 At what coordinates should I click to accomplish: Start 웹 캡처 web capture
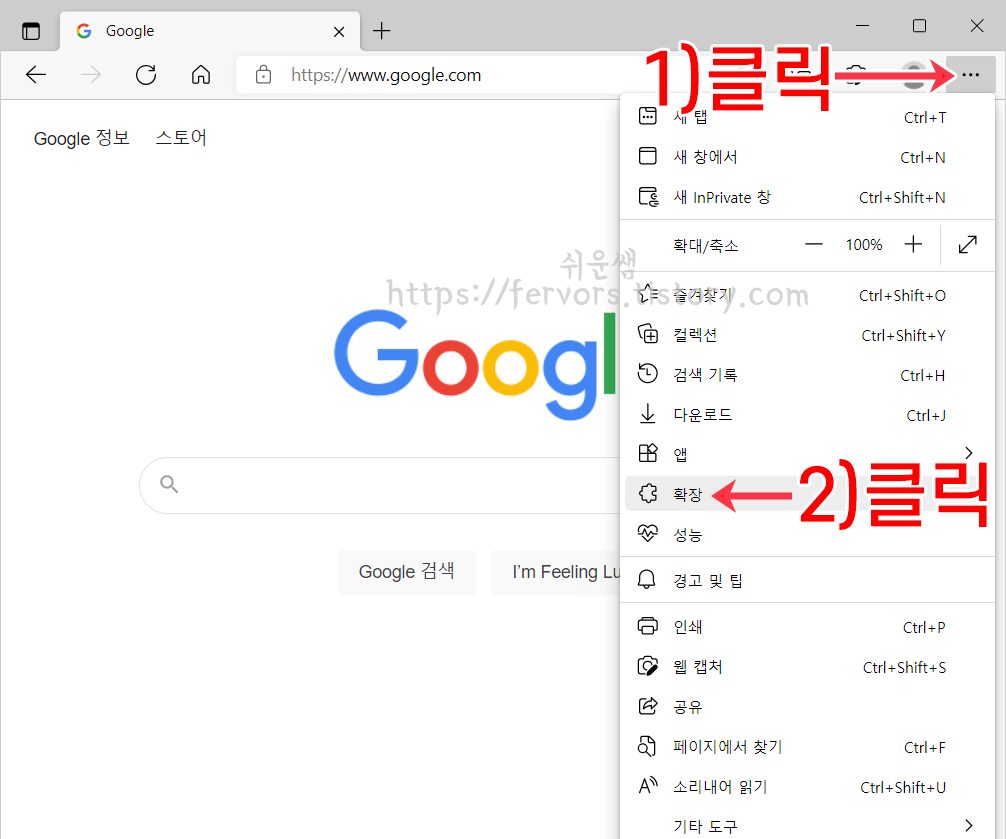pos(807,666)
